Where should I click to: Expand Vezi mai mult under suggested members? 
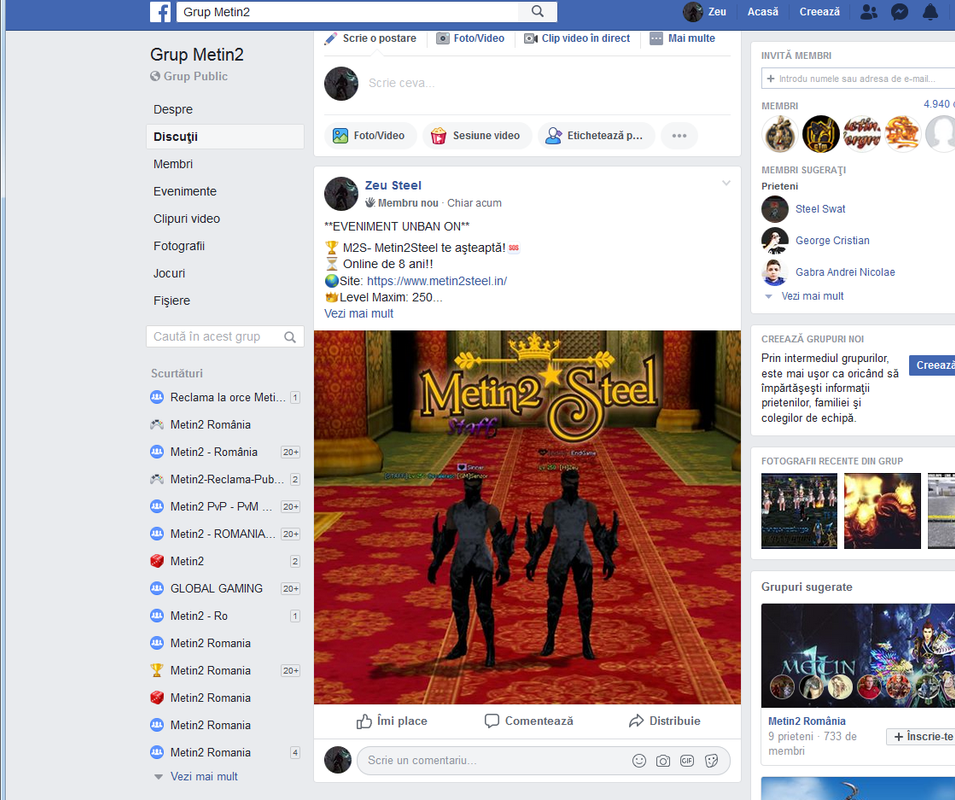click(812, 296)
